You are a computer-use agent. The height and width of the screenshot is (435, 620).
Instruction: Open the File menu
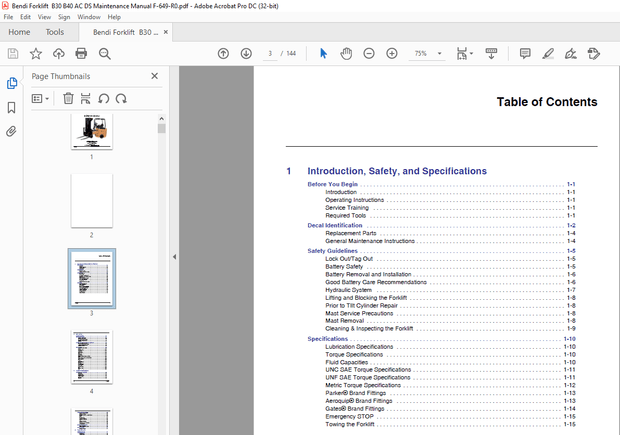point(8,17)
